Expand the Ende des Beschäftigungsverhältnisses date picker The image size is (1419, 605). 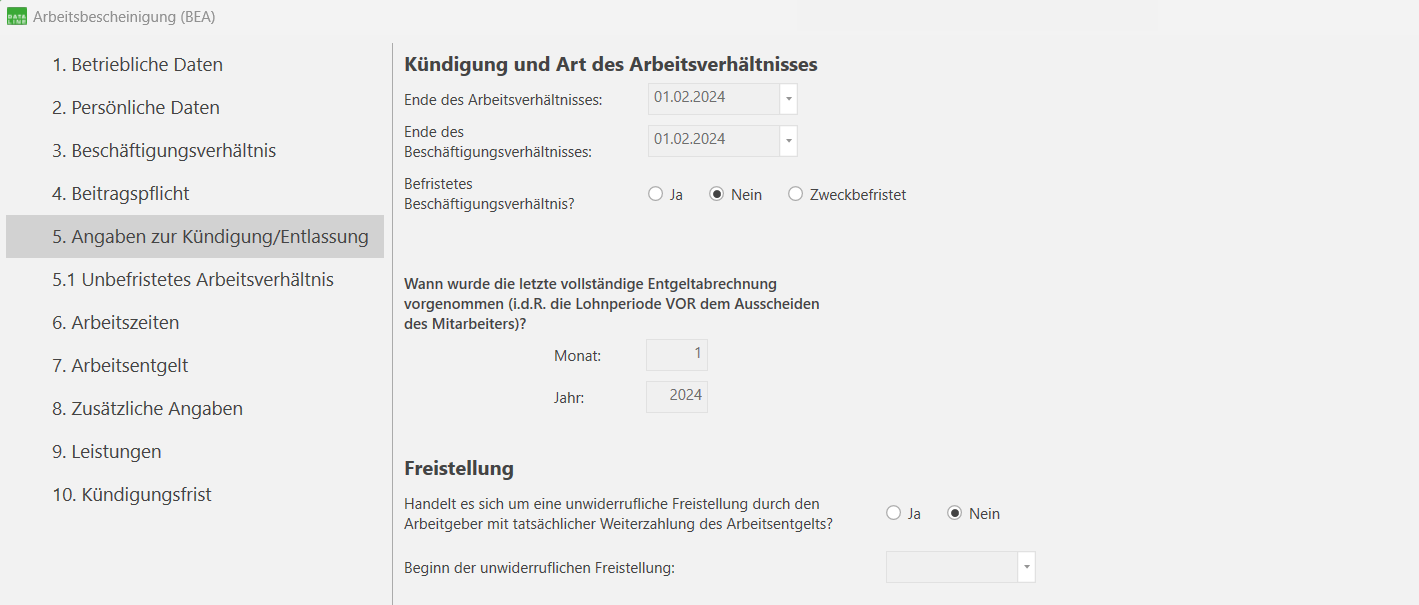pos(789,140)
